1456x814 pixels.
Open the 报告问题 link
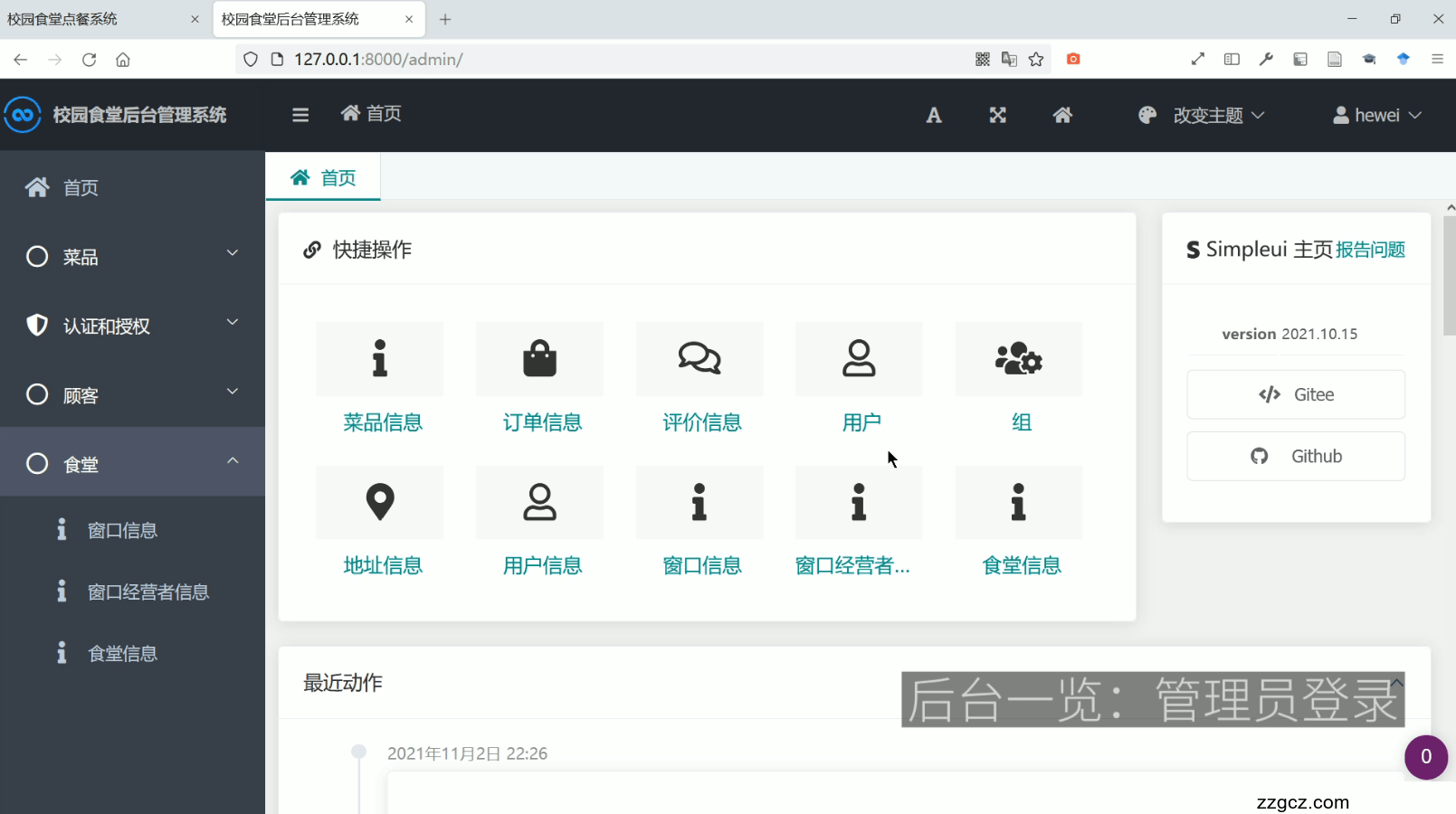coord(1370,250)
